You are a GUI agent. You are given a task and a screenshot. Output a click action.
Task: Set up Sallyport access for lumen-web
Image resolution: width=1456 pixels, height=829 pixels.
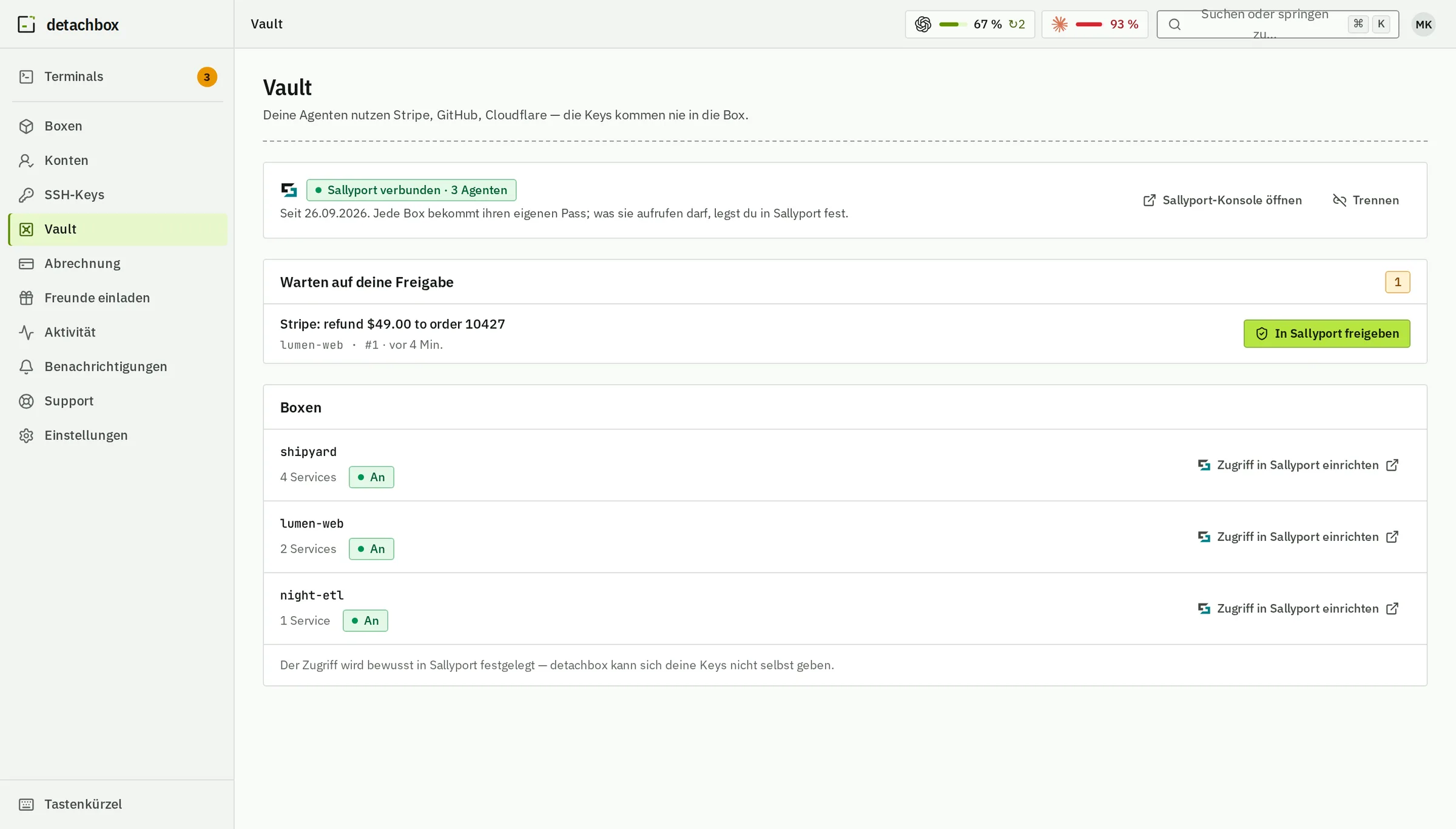[1298, 537]
